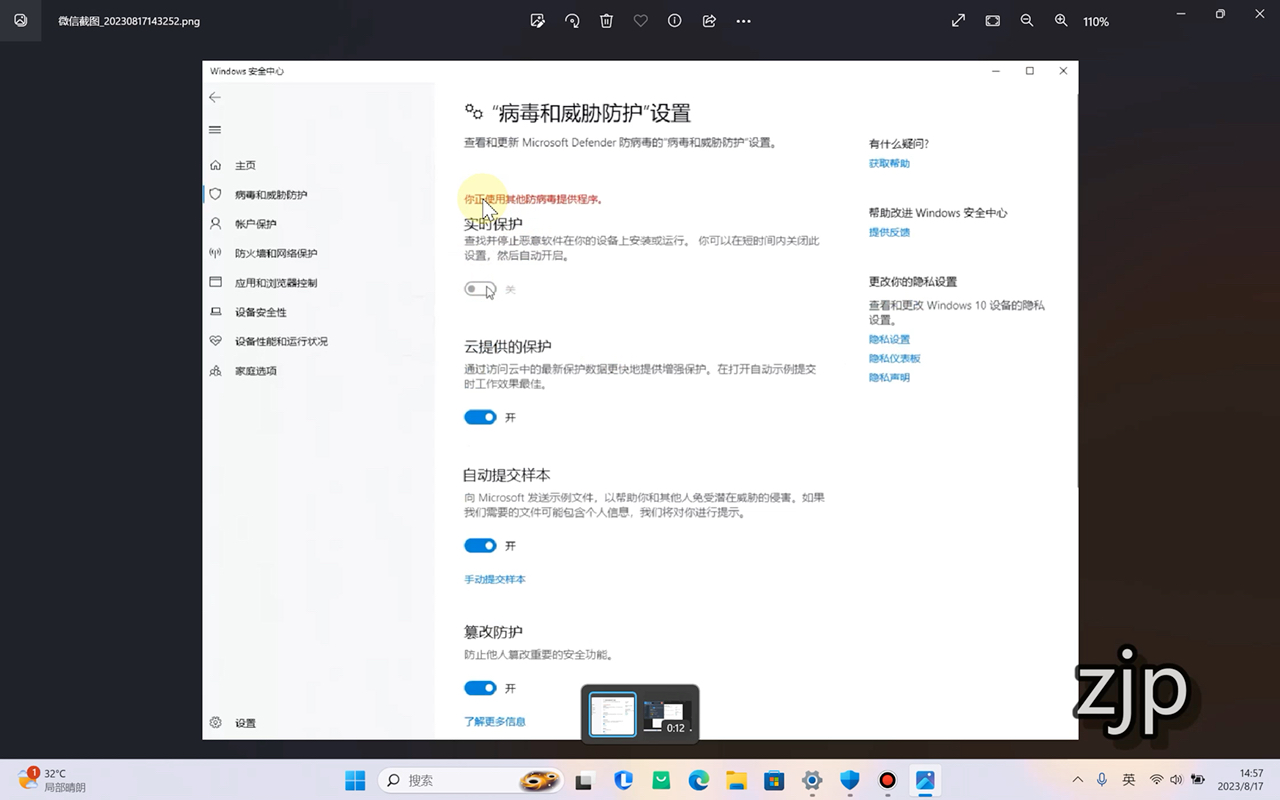Viewport: 1280px width, 800px height.
Task: Click the red 你正使用其他防病毒提供程序 text
Action: point(533,199)
